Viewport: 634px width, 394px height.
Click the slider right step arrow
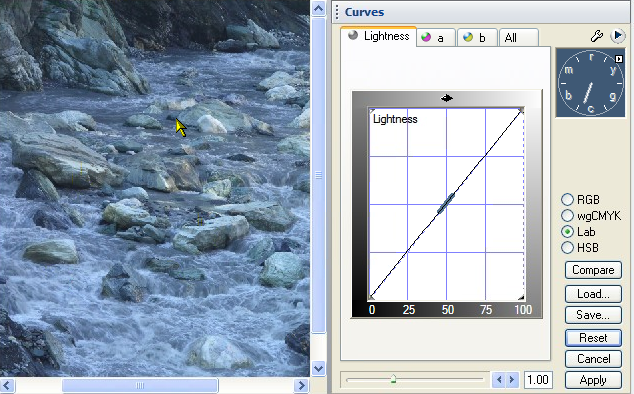[x=512, y=380]
